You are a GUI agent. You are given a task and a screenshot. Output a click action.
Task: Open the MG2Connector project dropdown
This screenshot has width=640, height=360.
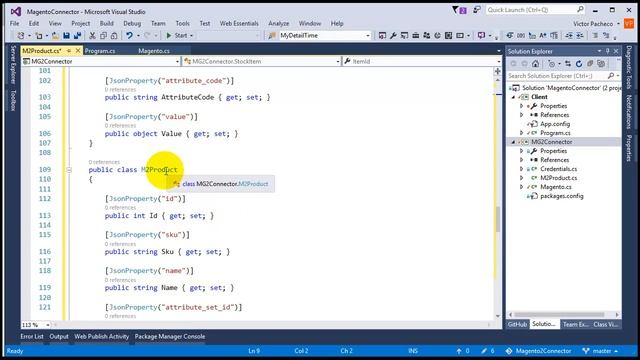(x=177, y=61)
